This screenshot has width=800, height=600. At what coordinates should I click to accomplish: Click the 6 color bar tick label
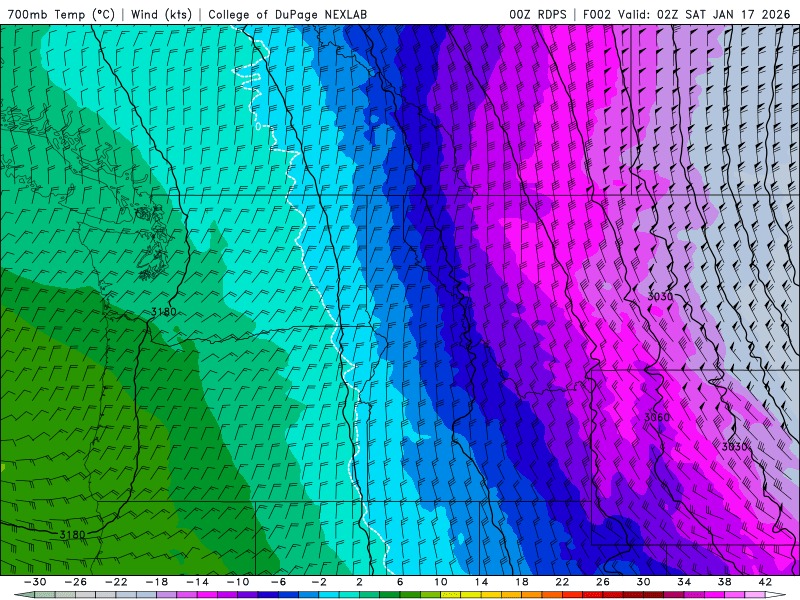(x=400, y=582)
